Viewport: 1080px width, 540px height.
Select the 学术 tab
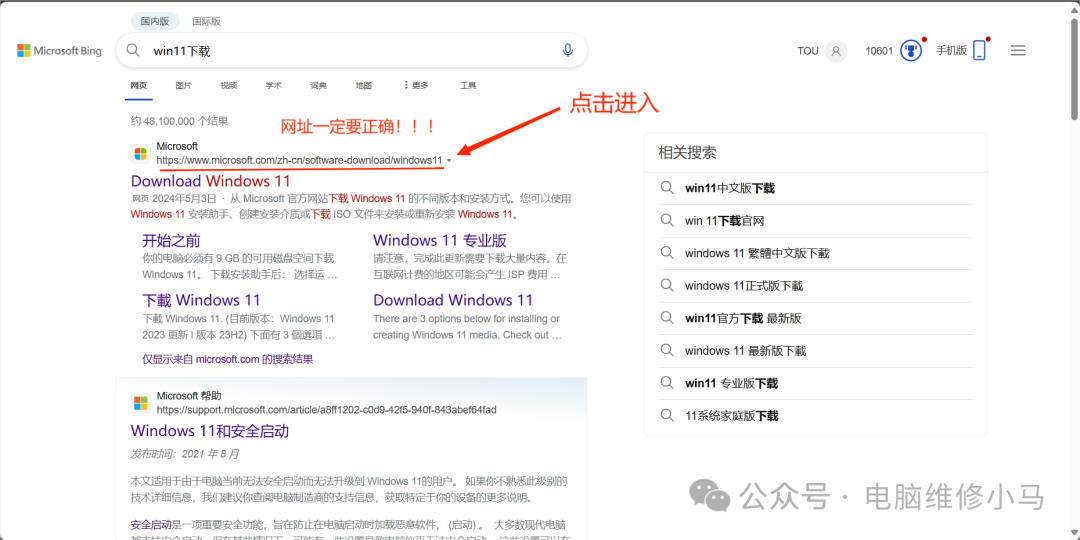(x=273, y=85)
